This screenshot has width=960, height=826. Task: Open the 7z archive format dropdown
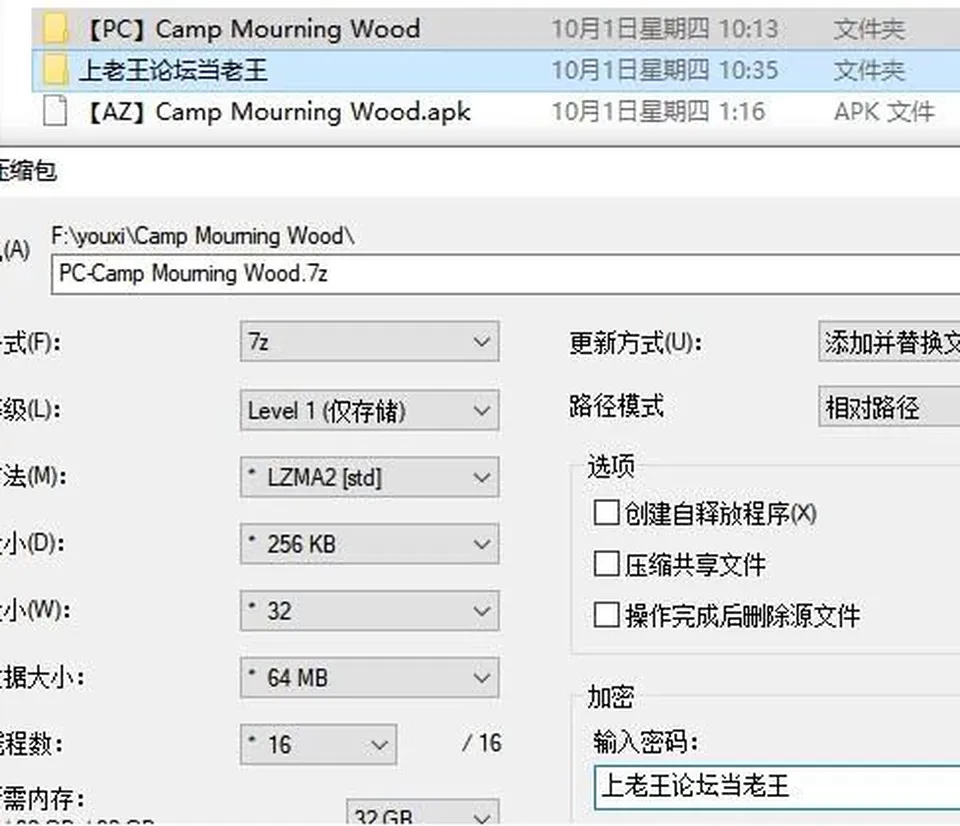pos(369,341)
